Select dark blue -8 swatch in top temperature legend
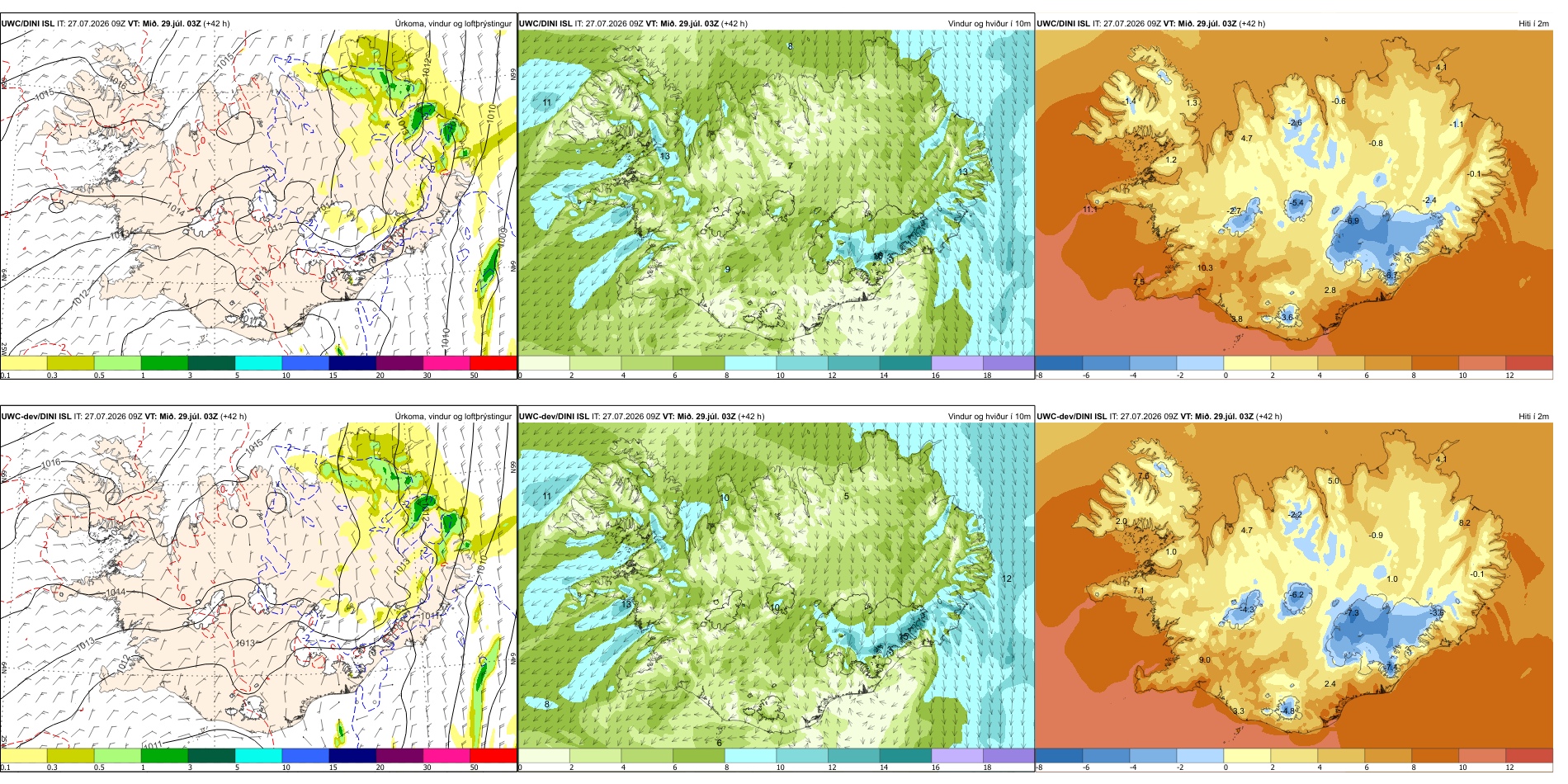1568x784 pixels. 1059,362
